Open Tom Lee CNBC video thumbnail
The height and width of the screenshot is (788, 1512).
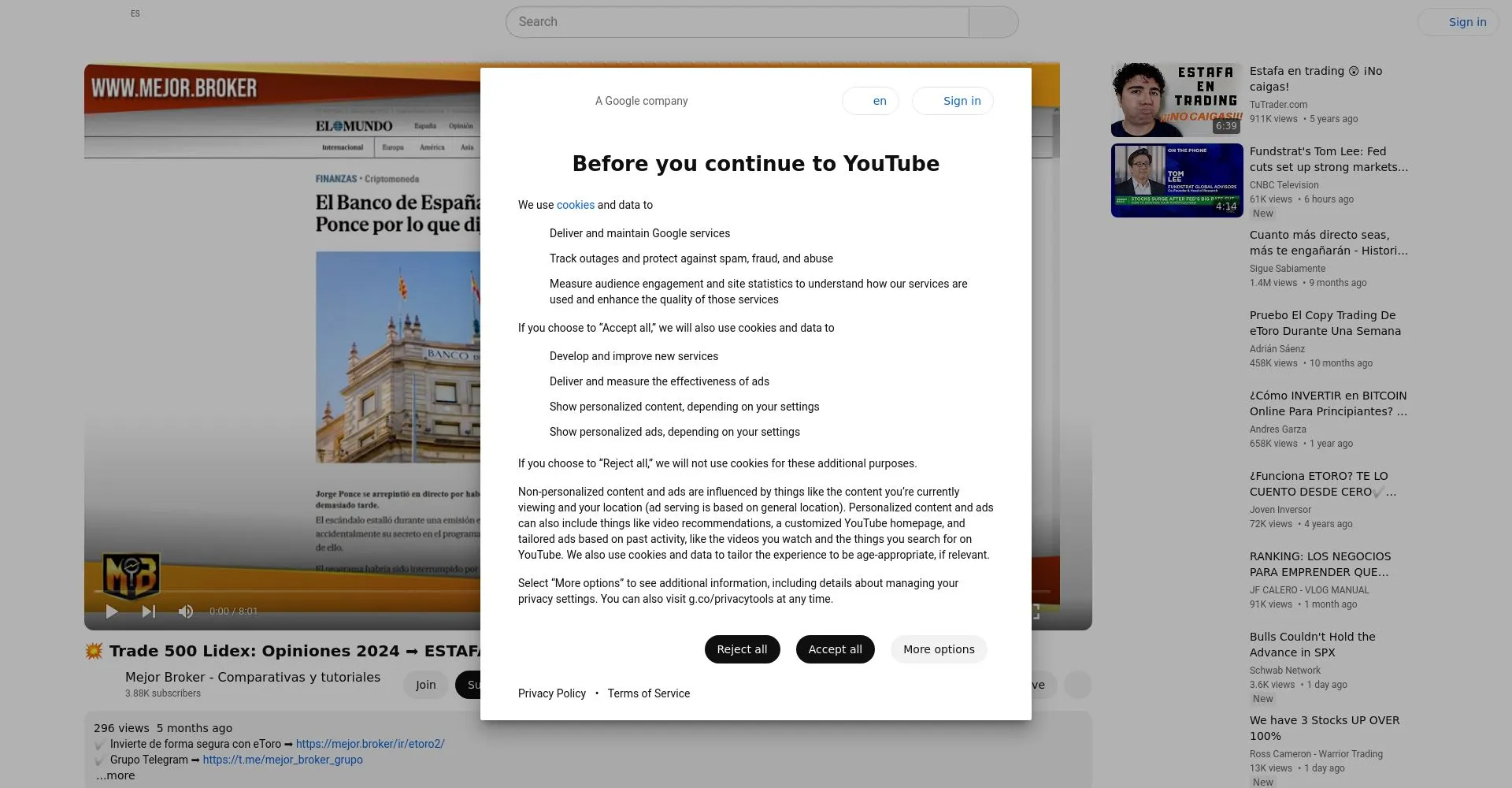[x=1177, y=180]
